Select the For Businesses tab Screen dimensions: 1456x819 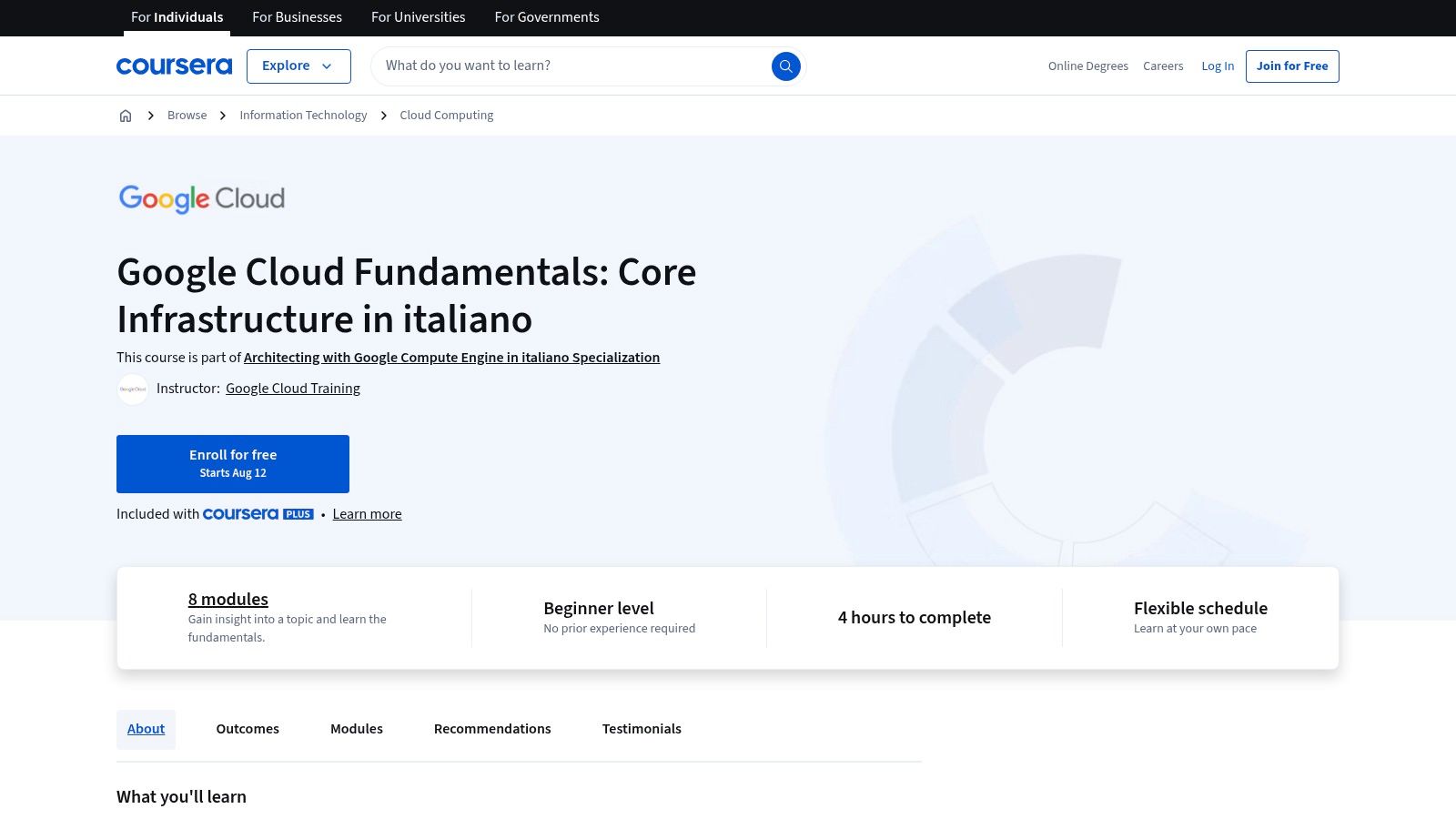point(297,17)
